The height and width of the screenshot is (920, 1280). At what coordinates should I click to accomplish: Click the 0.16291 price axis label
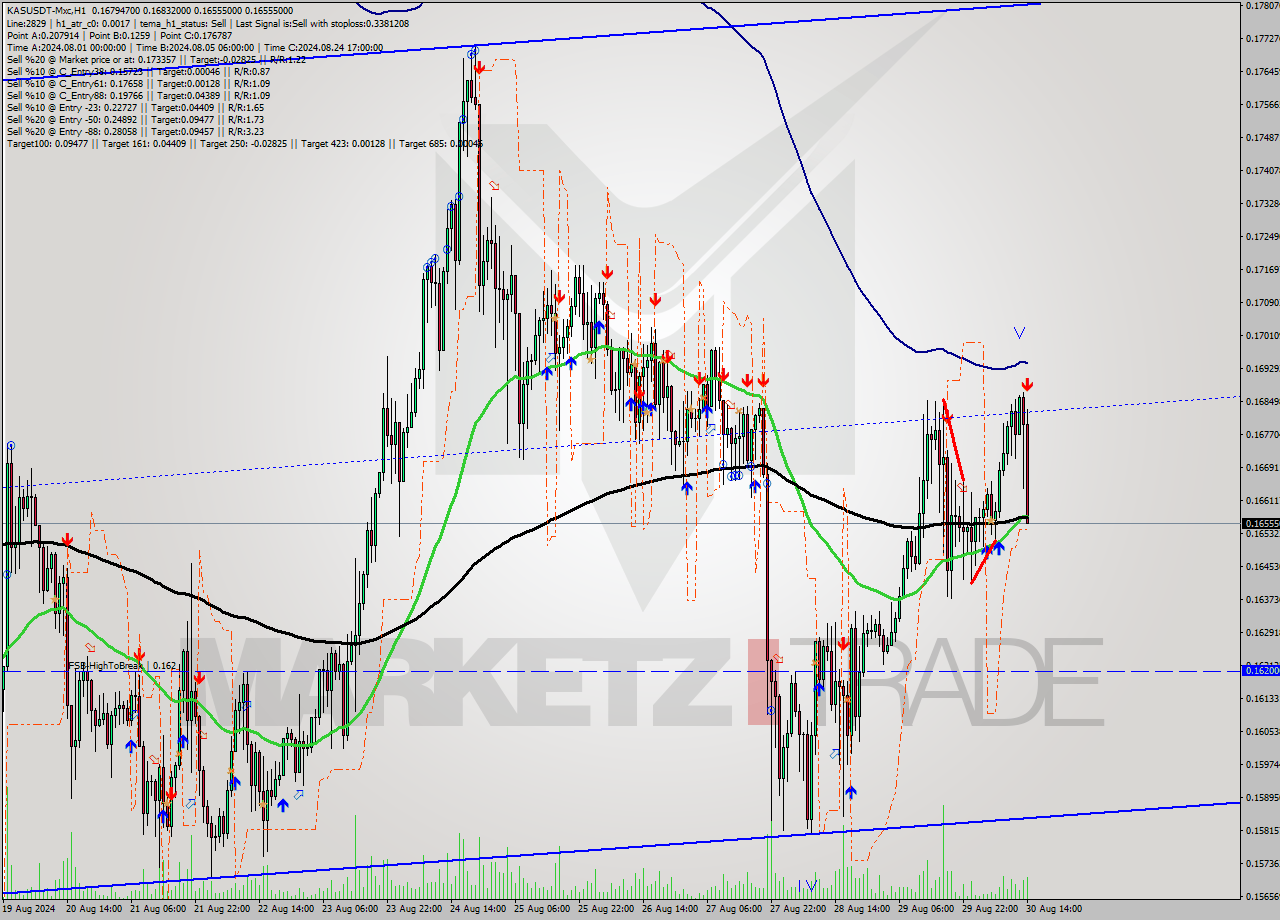tap(1262, 632)
